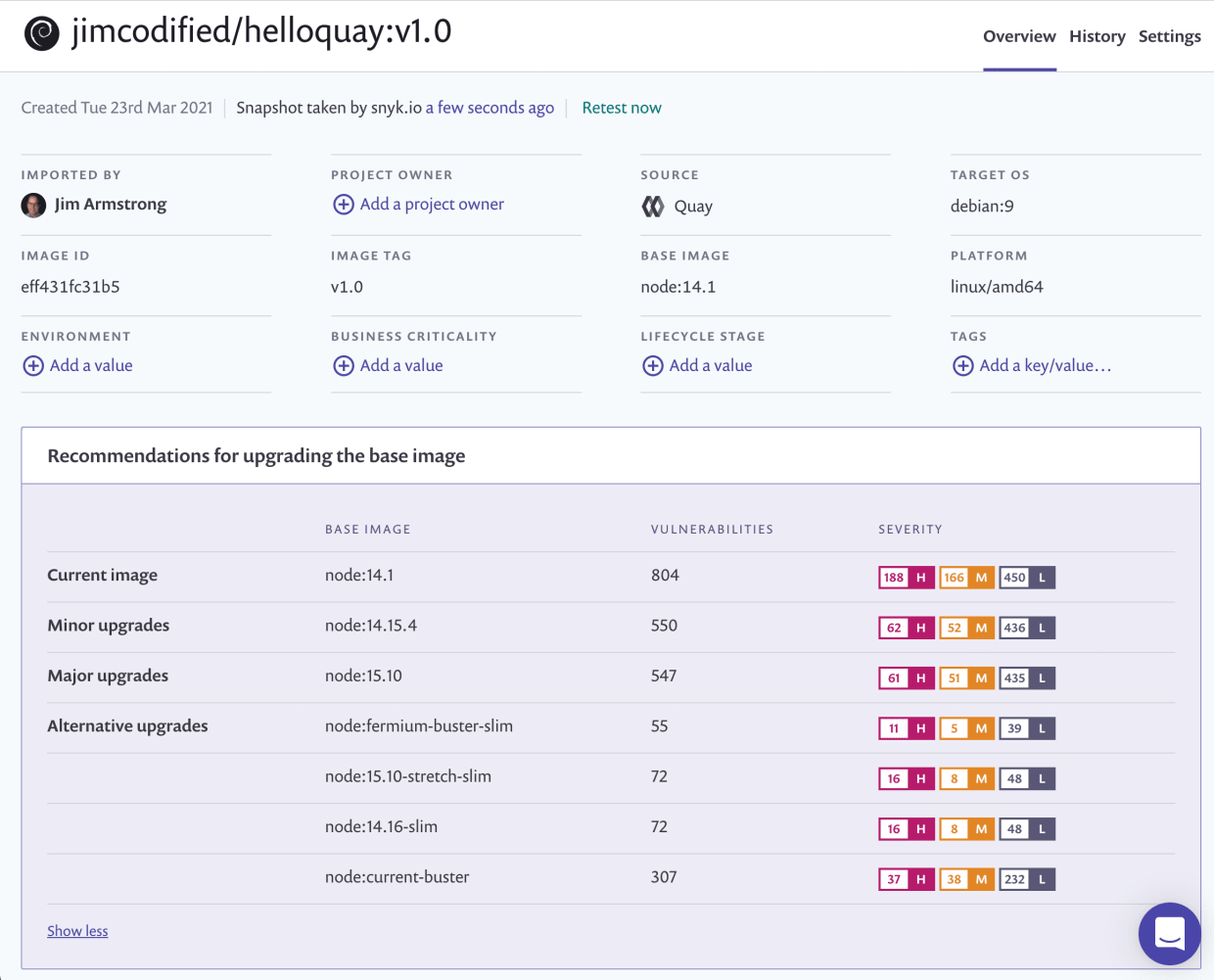Click the platform value linux/amd64

(x=997, y=287)
